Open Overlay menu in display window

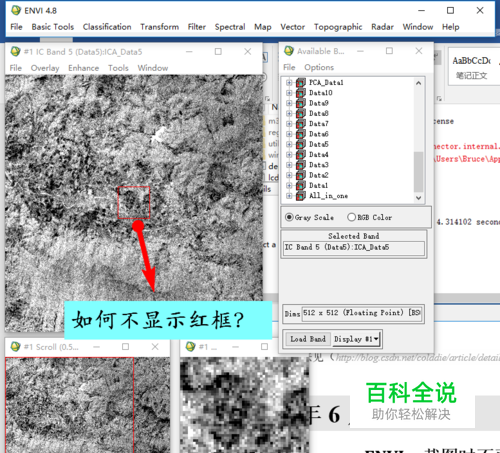pyautogui.click(x=45, y=68)
